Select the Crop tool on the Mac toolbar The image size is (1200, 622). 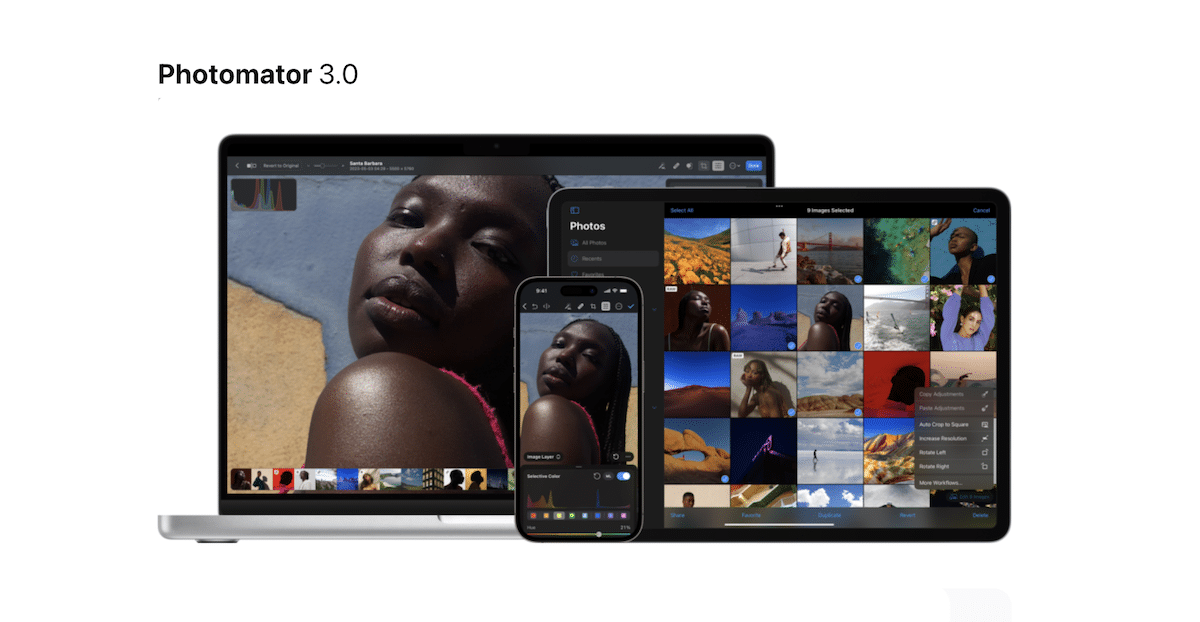click(704, 165)
